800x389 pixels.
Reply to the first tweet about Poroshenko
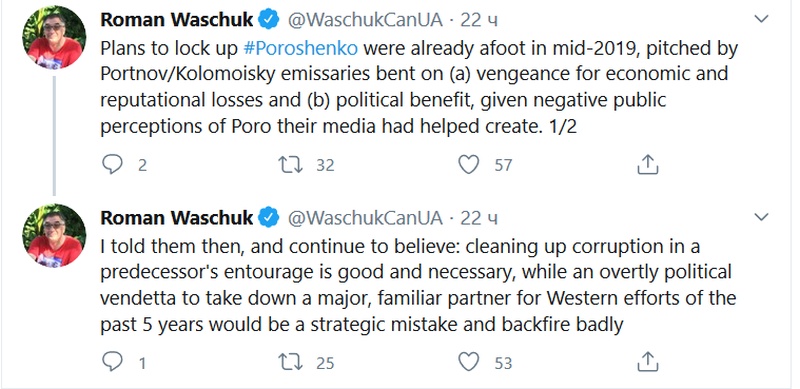pyautogui.click(x=112, y=165)
